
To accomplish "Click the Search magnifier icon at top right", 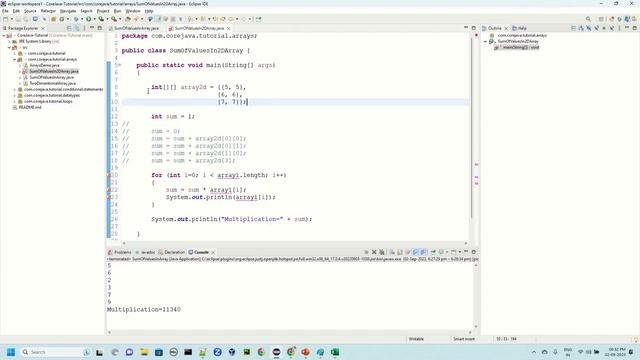I will coord(588,19).
